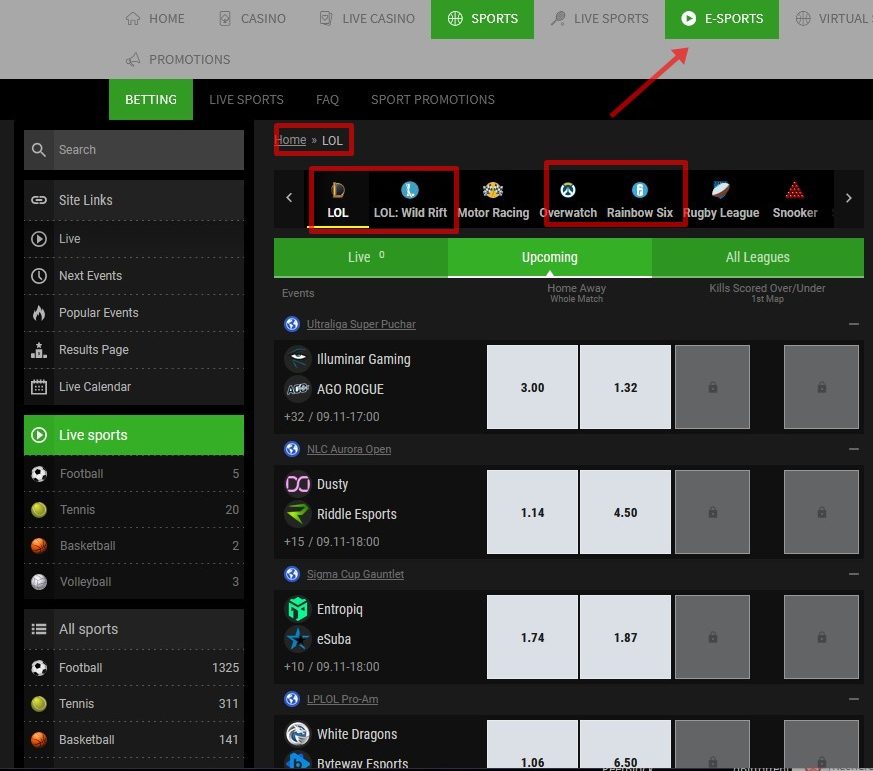The image size is (873, 771).
Task: Go to the PROMOTIONS menu item
Action: (178, 60)
